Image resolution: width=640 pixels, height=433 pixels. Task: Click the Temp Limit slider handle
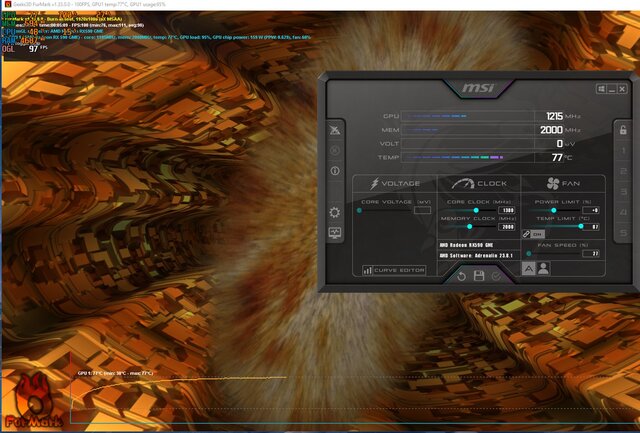pyautogui.click(x=580, y=226)
